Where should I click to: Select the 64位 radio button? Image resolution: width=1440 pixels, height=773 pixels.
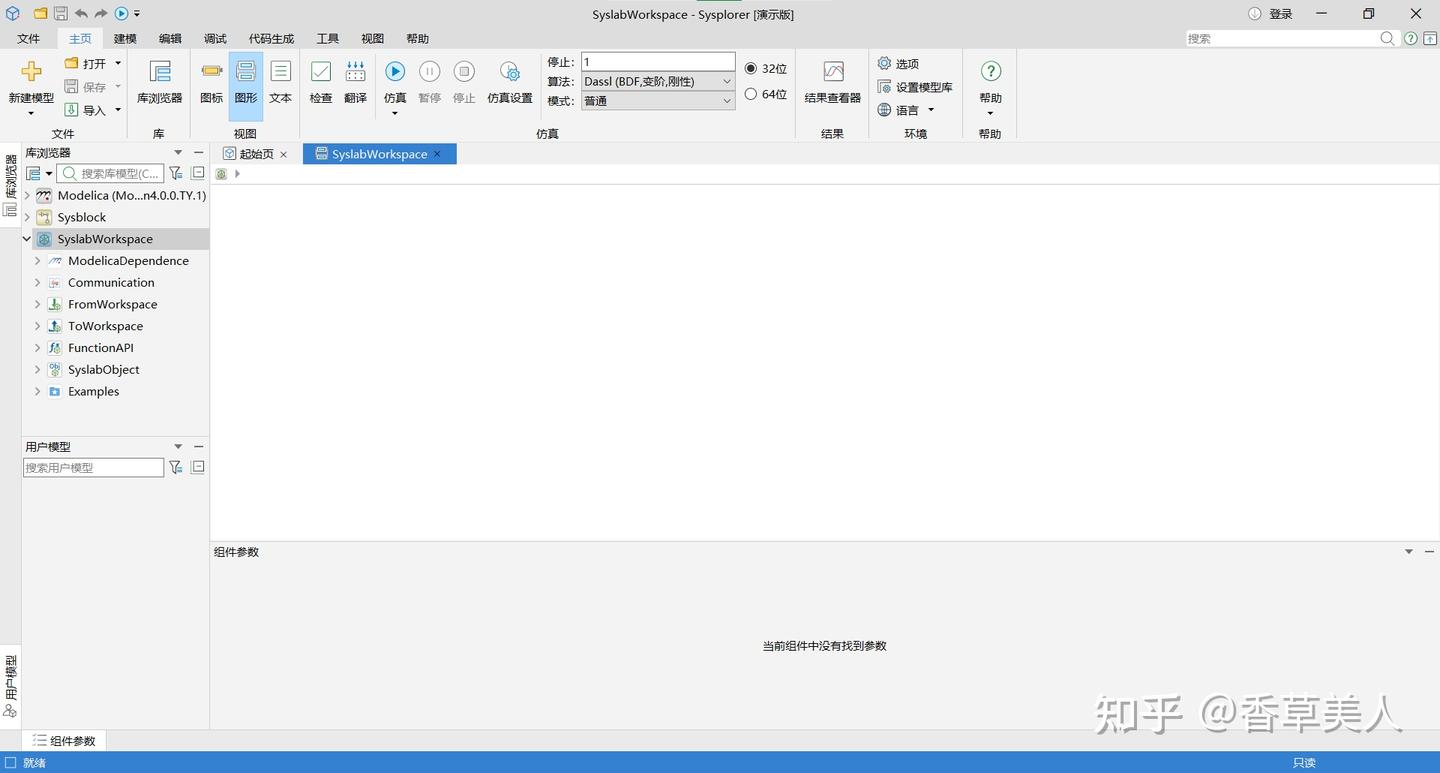(751, 94)
